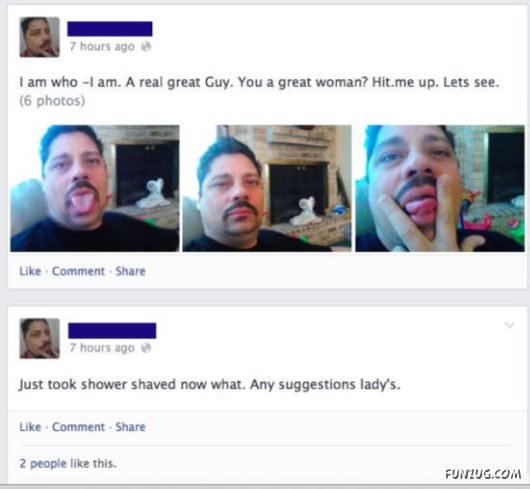
Task: Open the first post's profile picture
Action: [40, 37]
